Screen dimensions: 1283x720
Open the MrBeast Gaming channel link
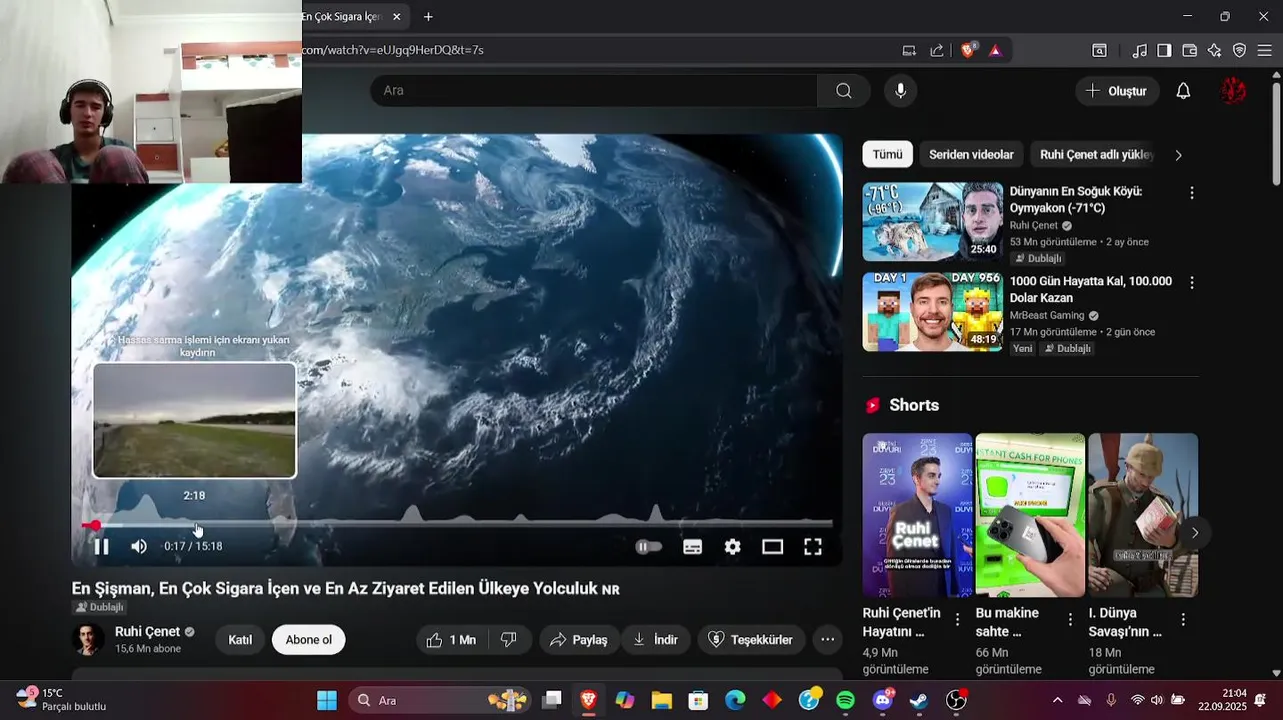coord(1047,315)
